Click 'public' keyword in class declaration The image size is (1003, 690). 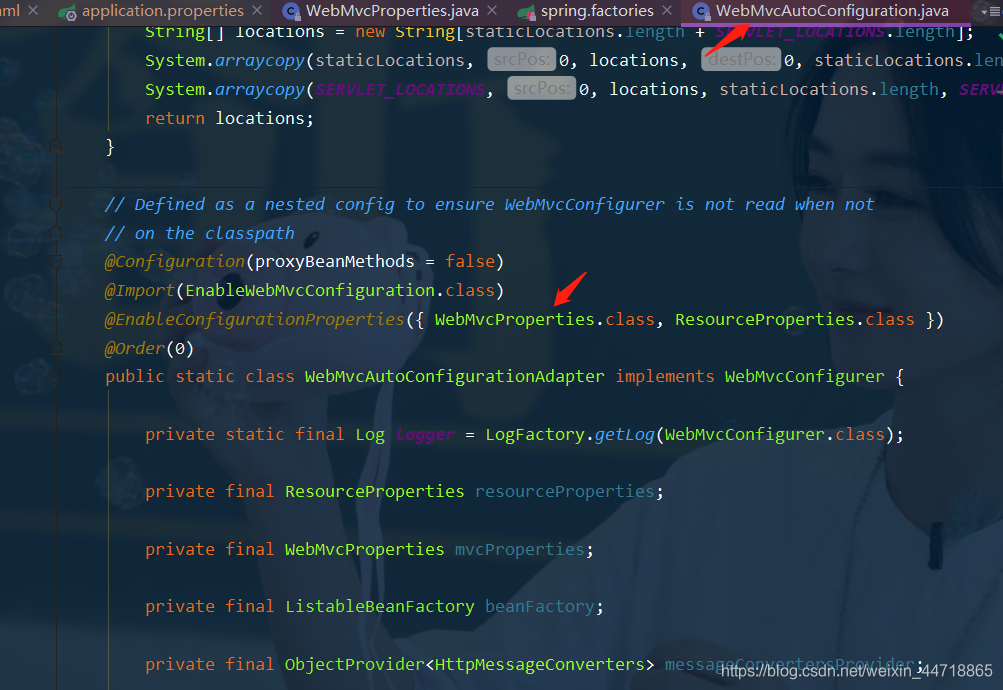coord(134,376)
